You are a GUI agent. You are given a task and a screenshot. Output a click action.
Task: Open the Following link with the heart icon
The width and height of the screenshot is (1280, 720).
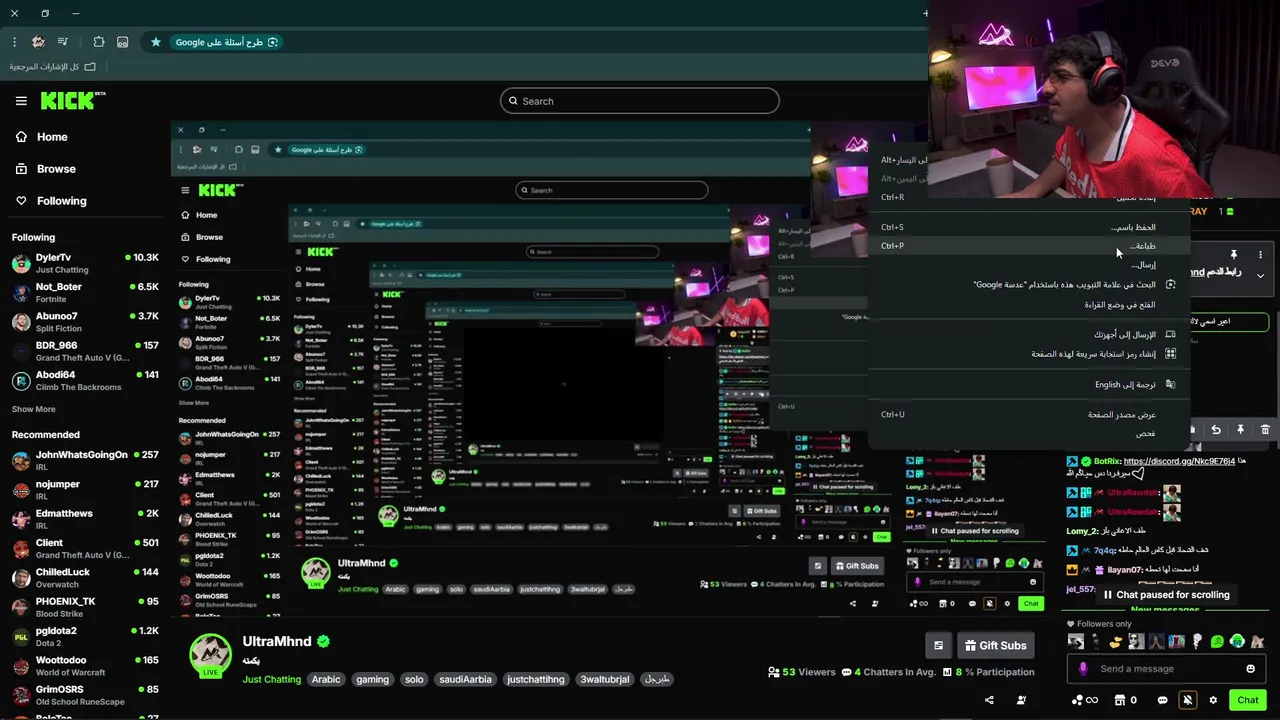point(51,201)
